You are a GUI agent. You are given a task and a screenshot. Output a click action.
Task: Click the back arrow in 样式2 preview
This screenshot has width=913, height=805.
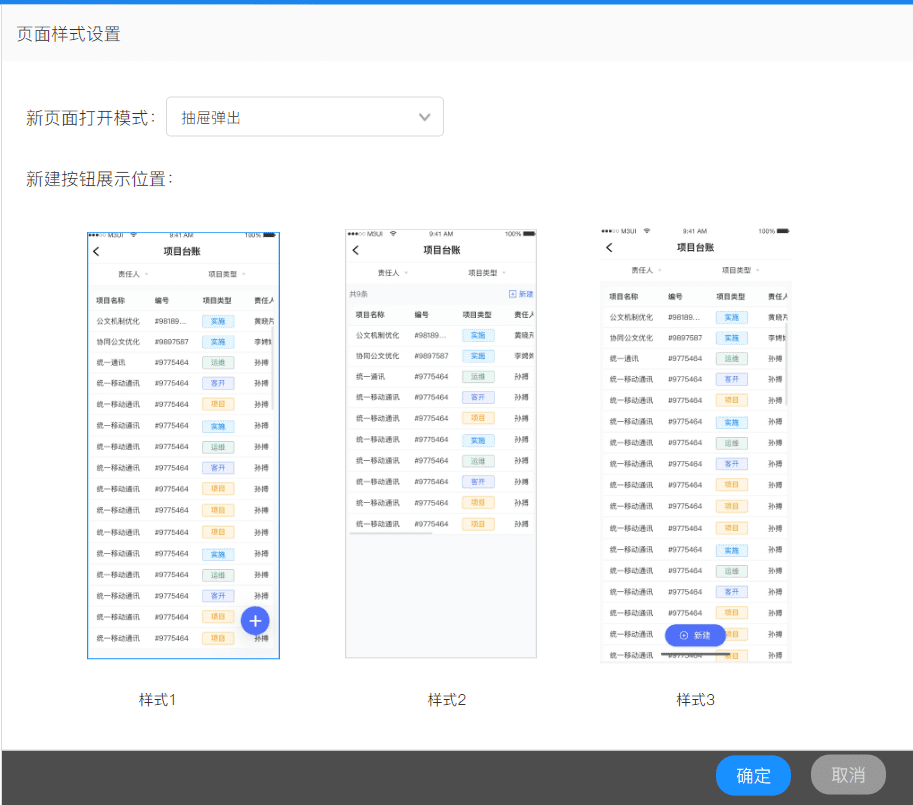[356, 250]
